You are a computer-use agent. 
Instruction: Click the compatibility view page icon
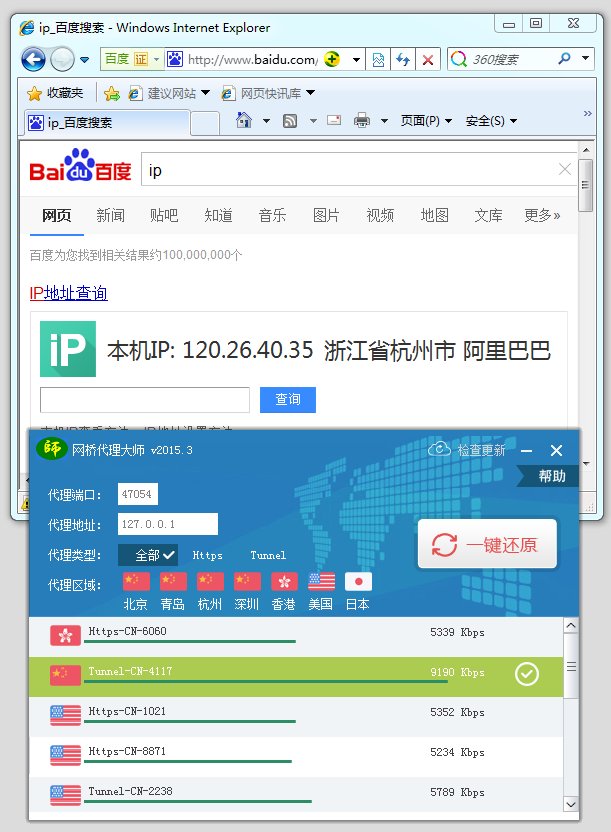(x=378, y=59)
